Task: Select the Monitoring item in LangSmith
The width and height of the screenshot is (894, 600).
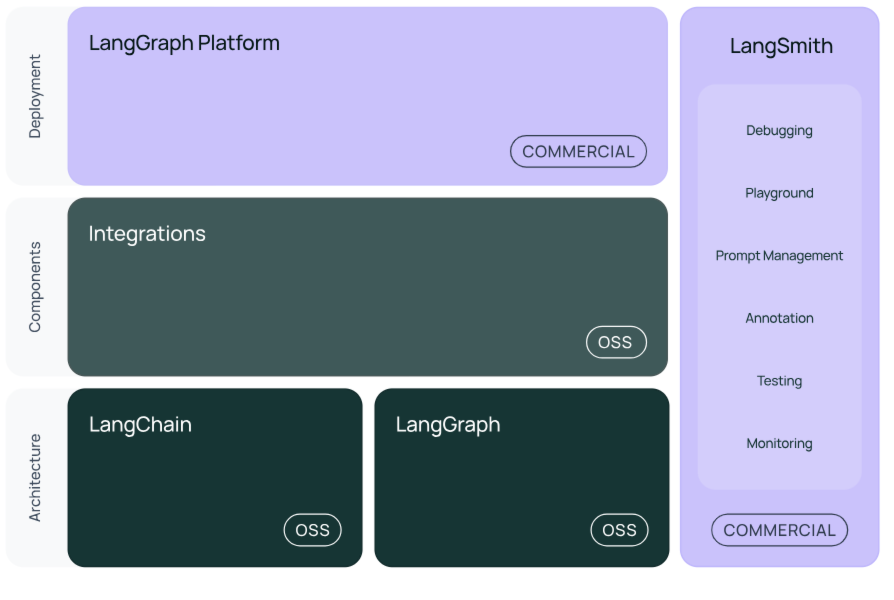Action: [779, 443]
